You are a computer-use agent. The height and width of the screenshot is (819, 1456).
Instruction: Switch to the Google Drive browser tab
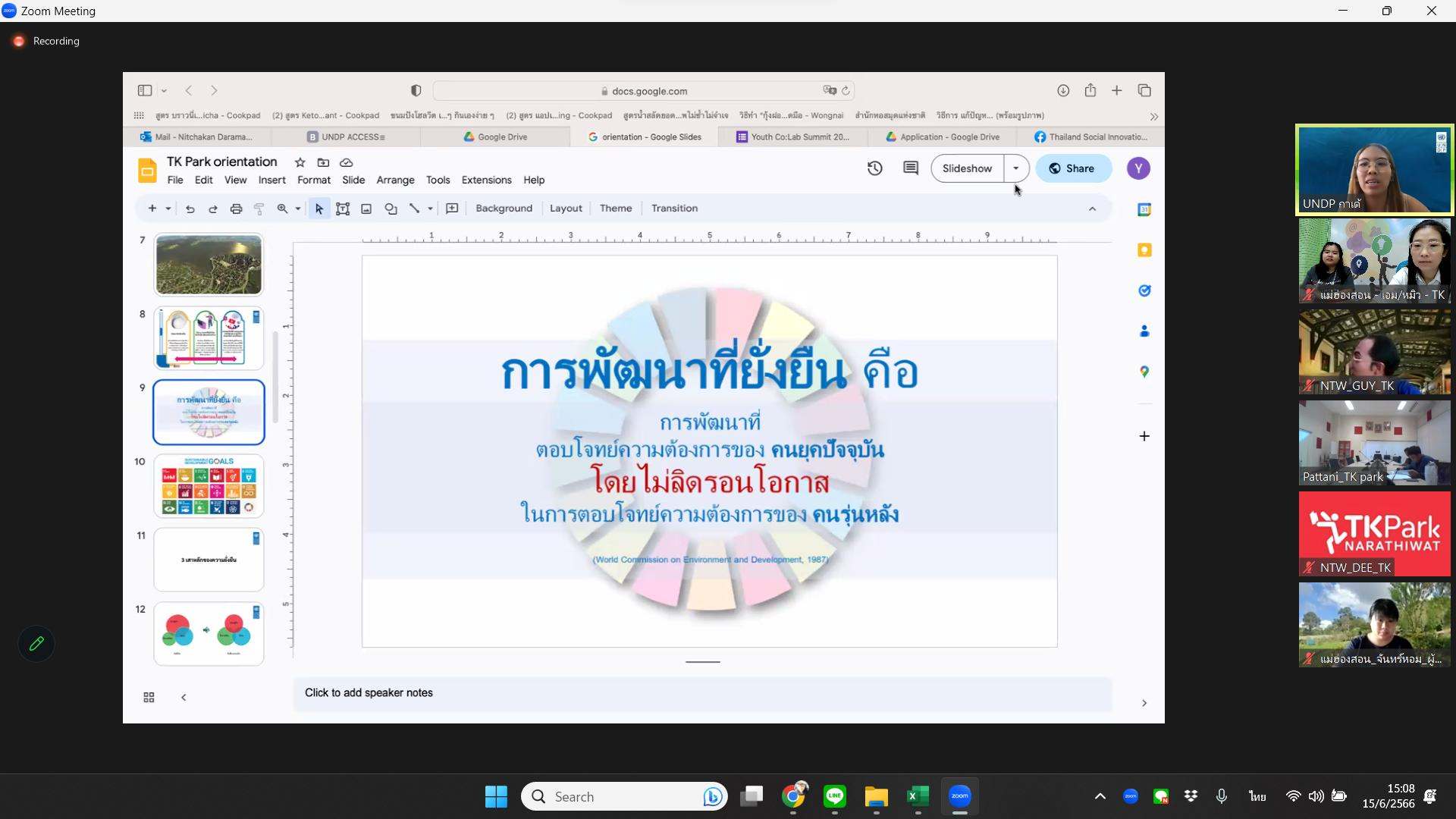[495, 137]
